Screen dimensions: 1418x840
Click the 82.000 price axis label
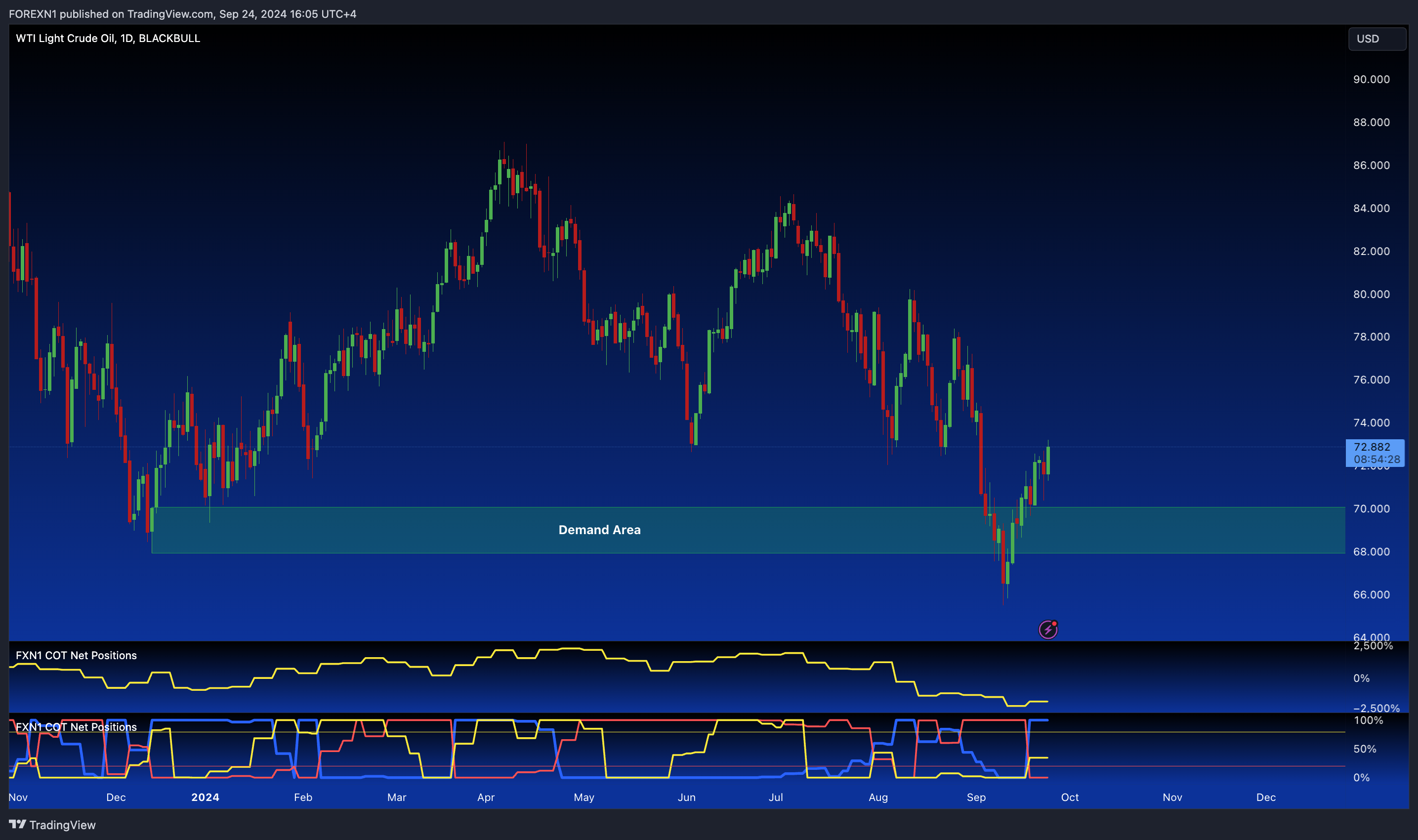(x=1371, y=252)
